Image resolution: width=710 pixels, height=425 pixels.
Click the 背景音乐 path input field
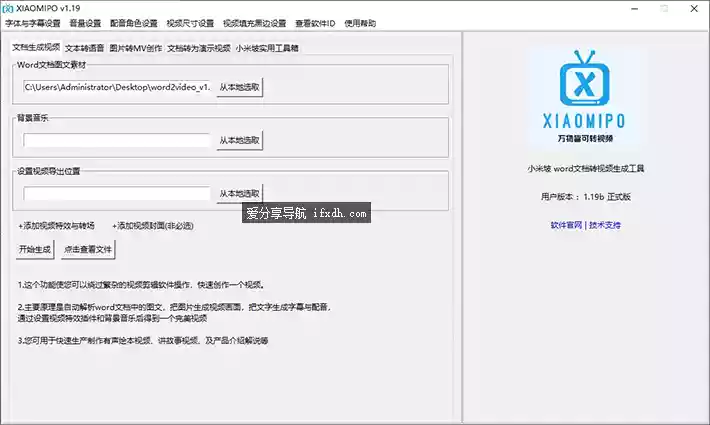(x=117, y=140)
